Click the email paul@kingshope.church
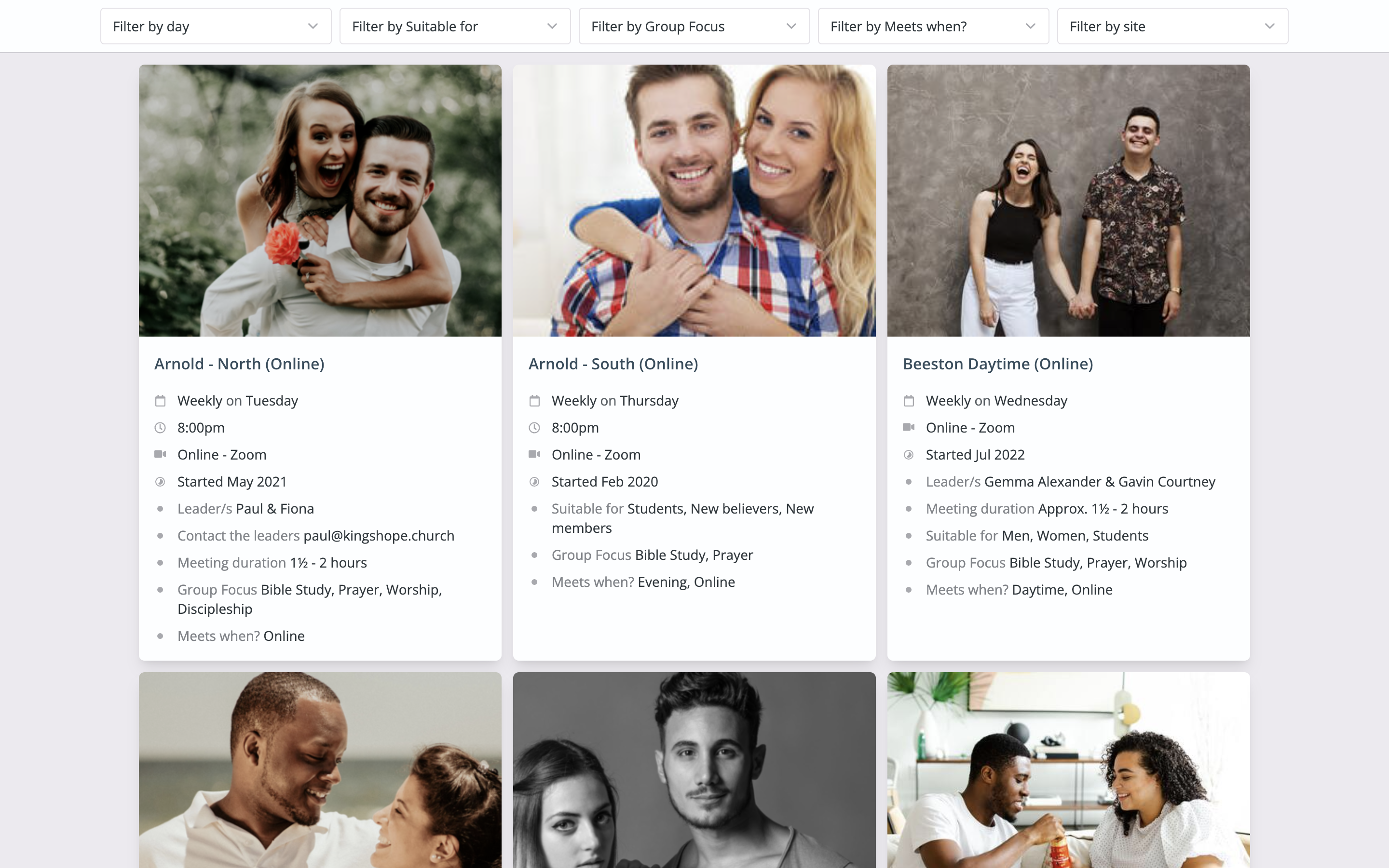 pyautogui.click(x=379, y=536)
